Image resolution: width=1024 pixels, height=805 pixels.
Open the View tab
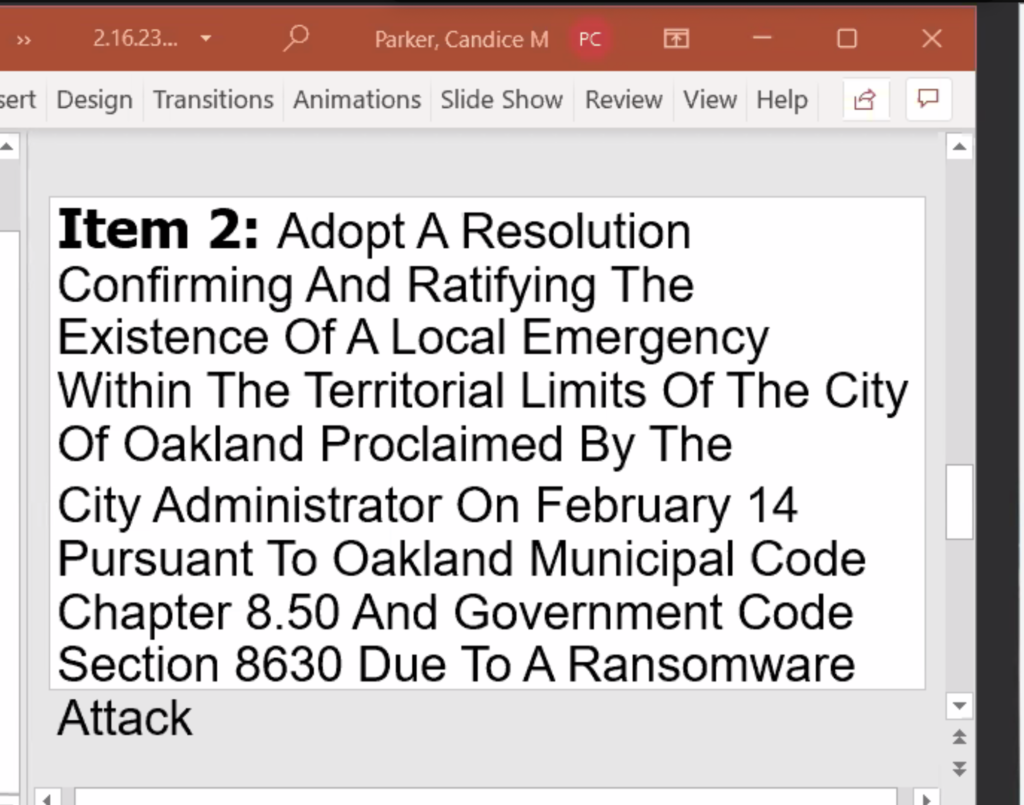click(710, 100)
